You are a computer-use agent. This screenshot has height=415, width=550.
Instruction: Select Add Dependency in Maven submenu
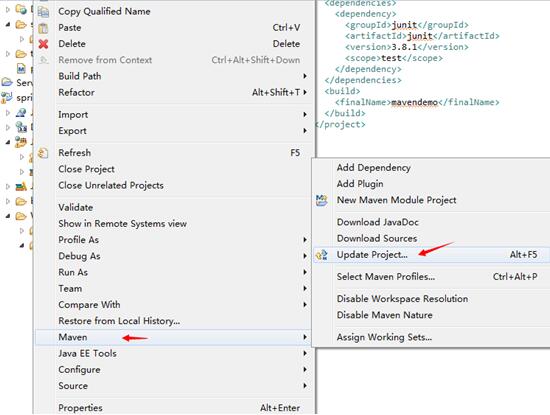pyautogui.click(x=431, y=168)
